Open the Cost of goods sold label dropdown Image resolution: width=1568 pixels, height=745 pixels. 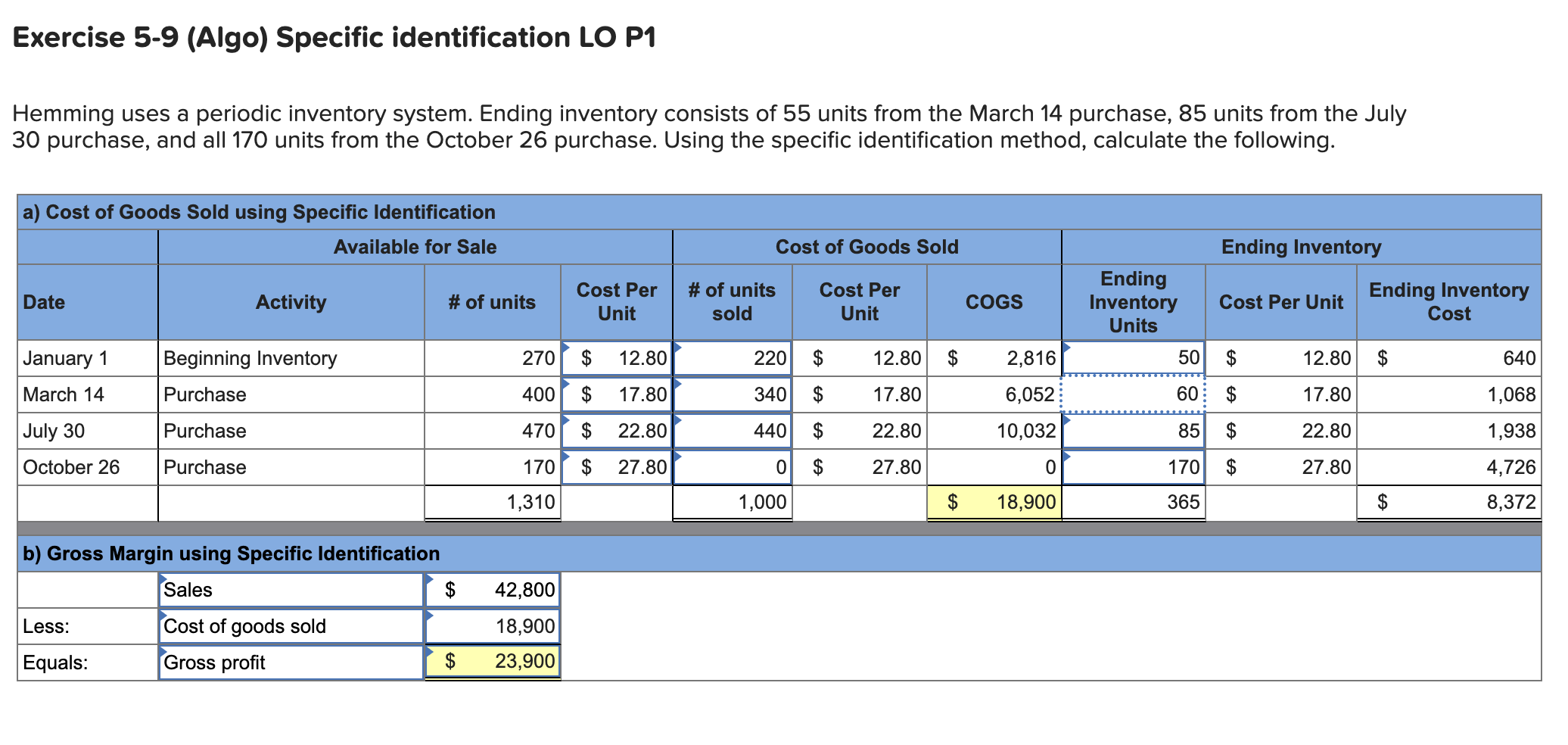(291, 626)
